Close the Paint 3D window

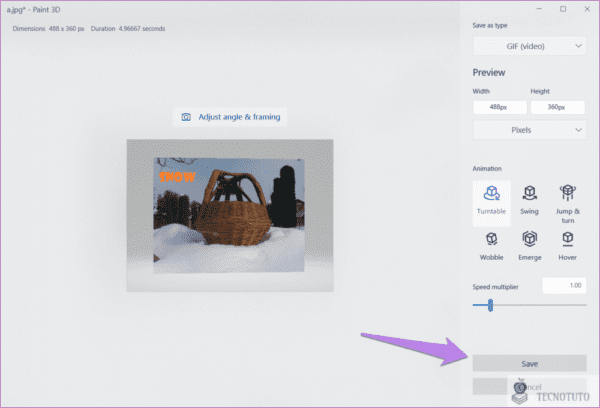pyautogui.click(x=587, y=9)
